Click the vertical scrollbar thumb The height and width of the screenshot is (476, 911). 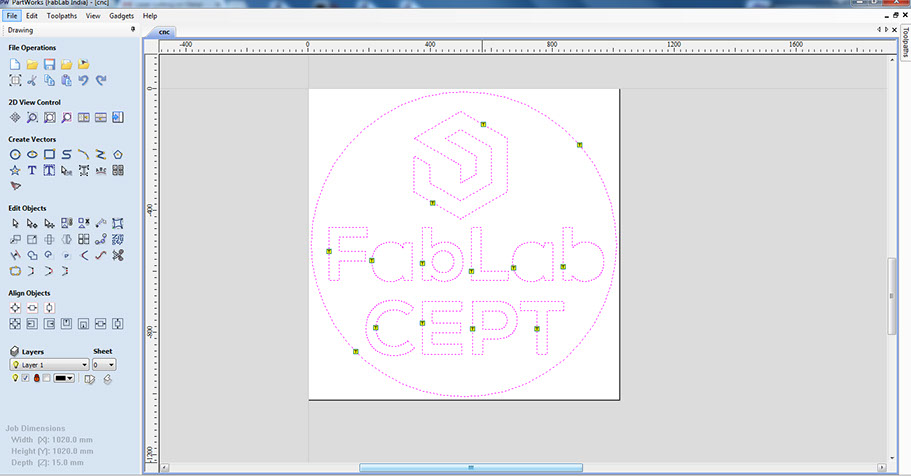[892, 296]
